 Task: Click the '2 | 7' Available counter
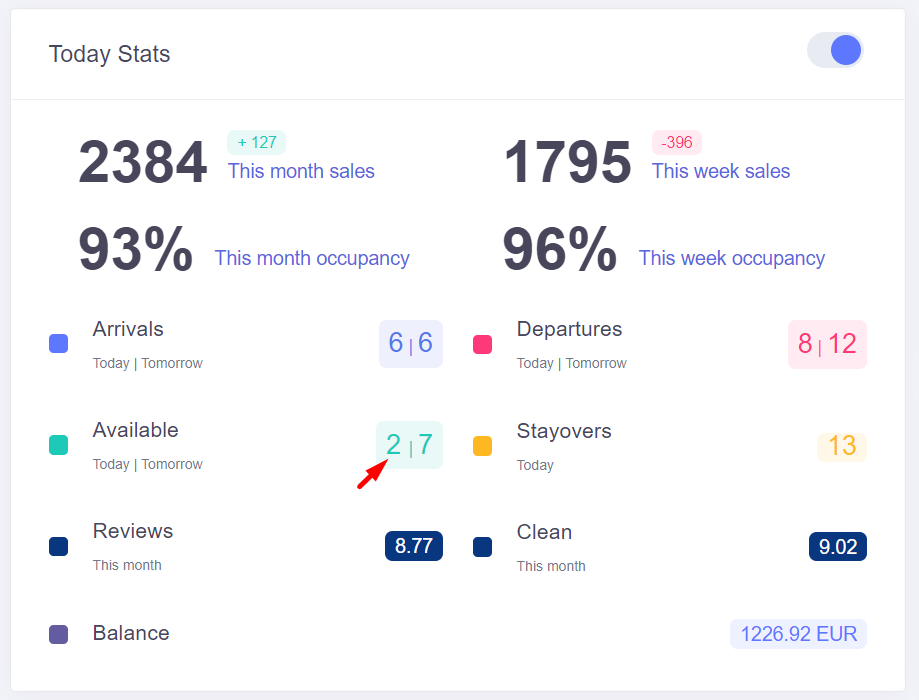410,444
